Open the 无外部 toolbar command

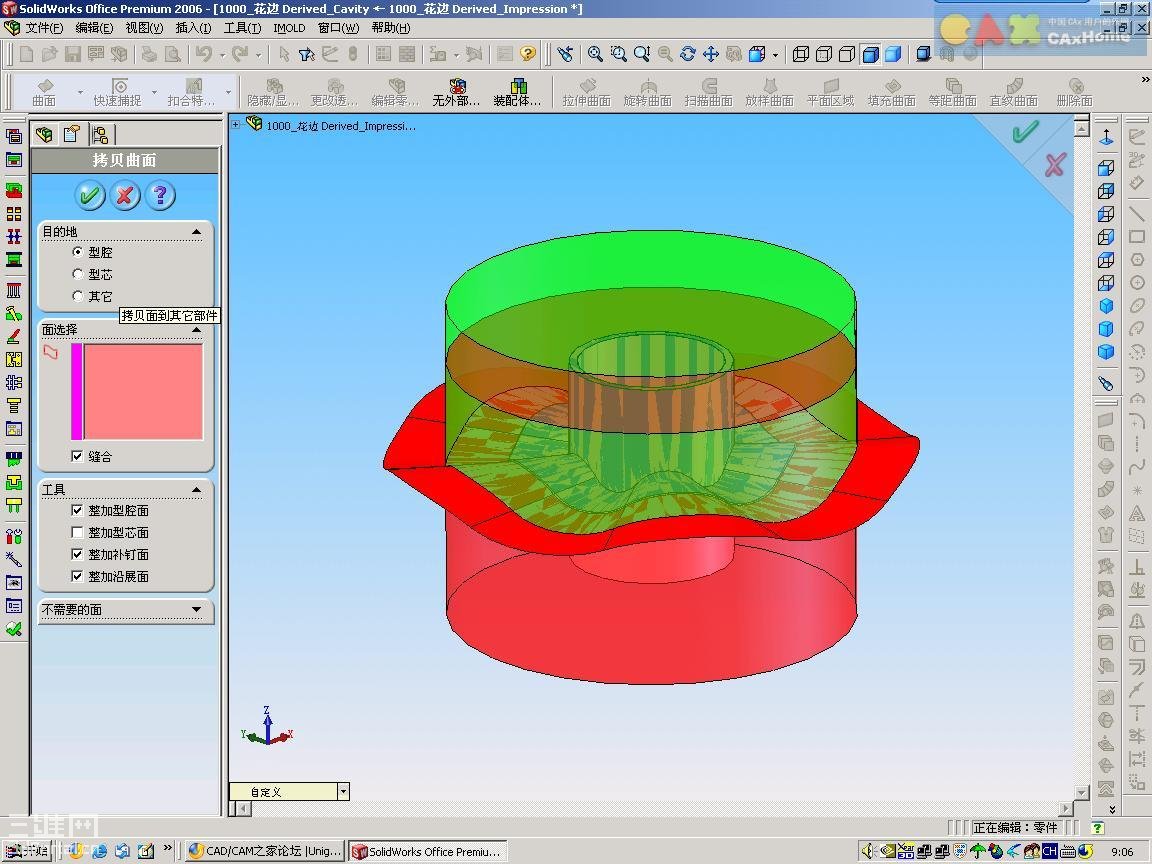click(x=456, y=93)
